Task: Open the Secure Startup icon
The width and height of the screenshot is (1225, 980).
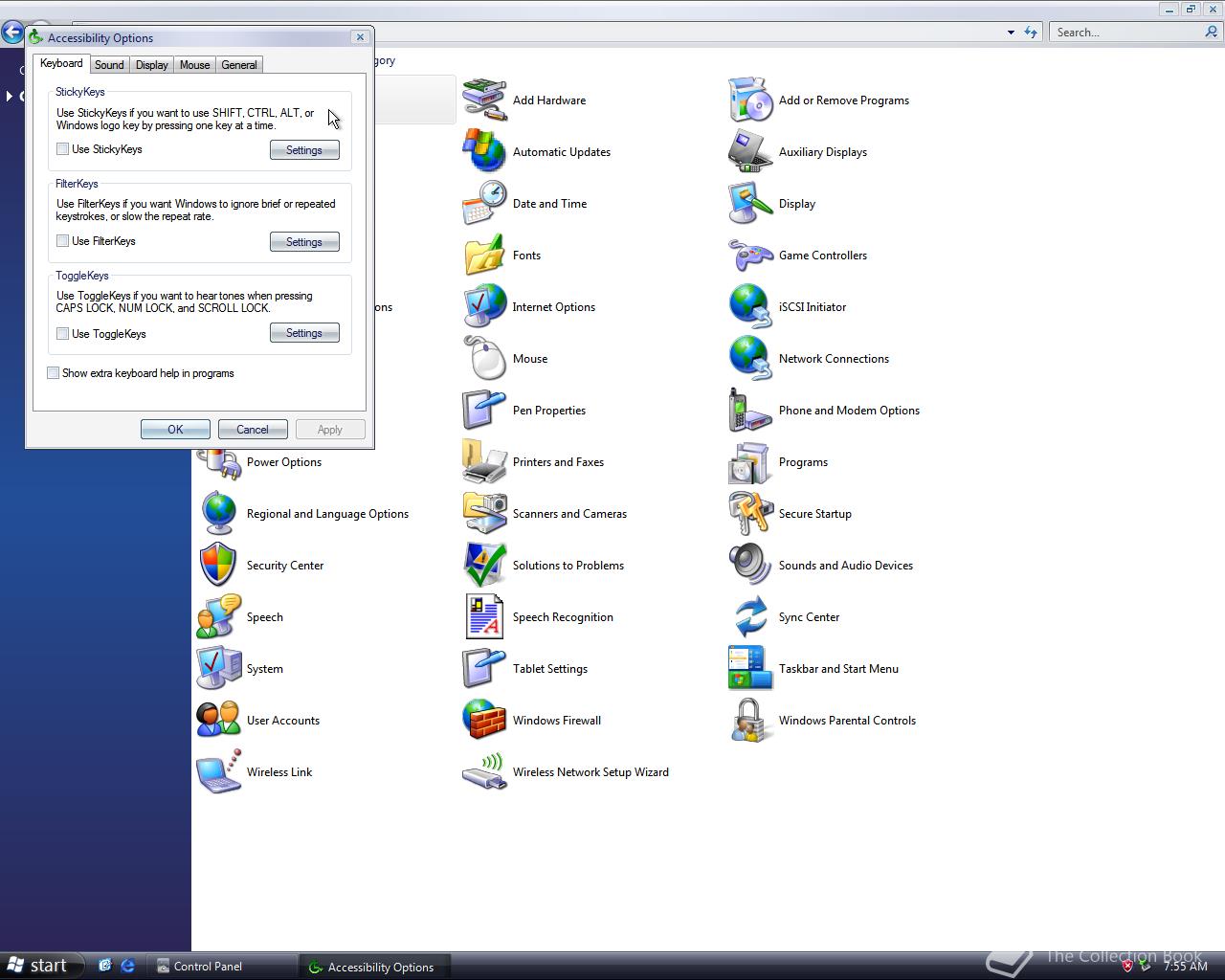Action: click(750, 514)
